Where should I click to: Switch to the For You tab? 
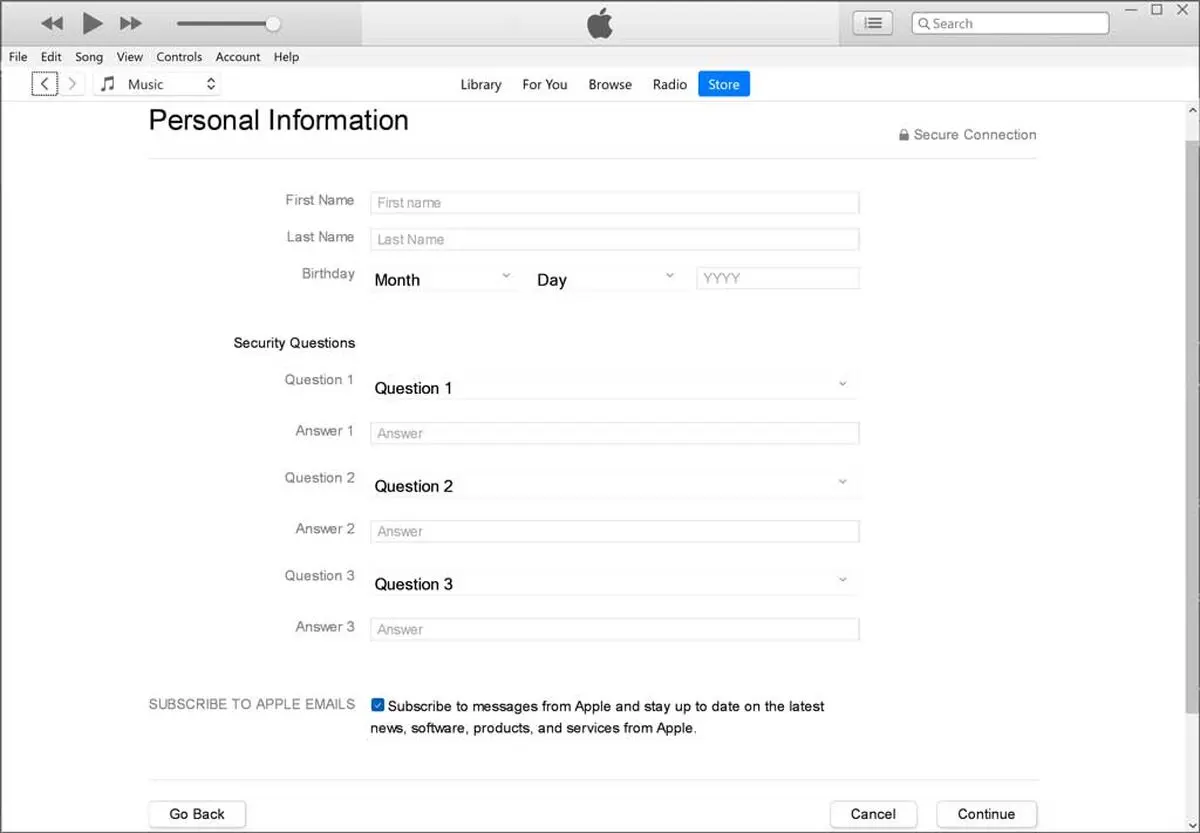[545, 84]
